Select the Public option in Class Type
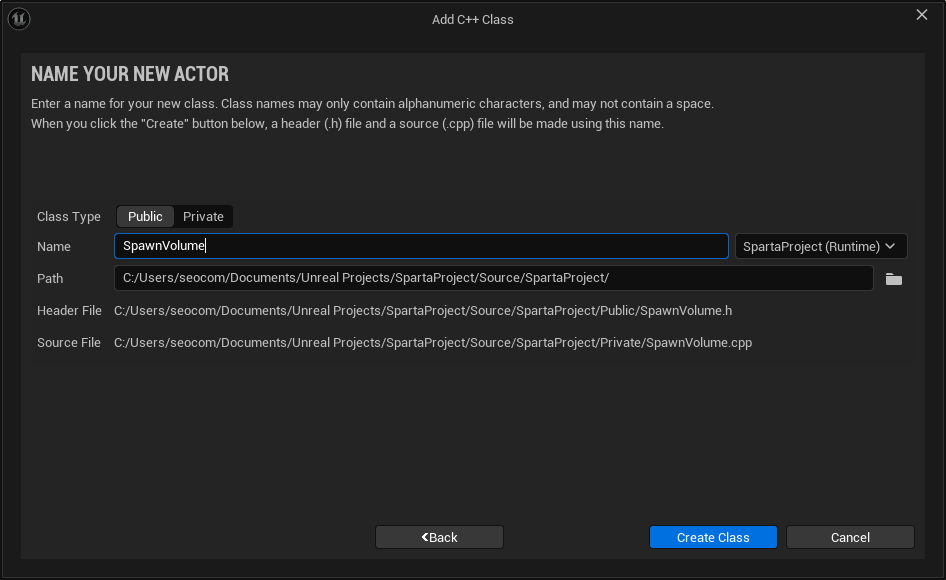Image resolution: width=946 pixels, height=580 pixels. point(144,216)
